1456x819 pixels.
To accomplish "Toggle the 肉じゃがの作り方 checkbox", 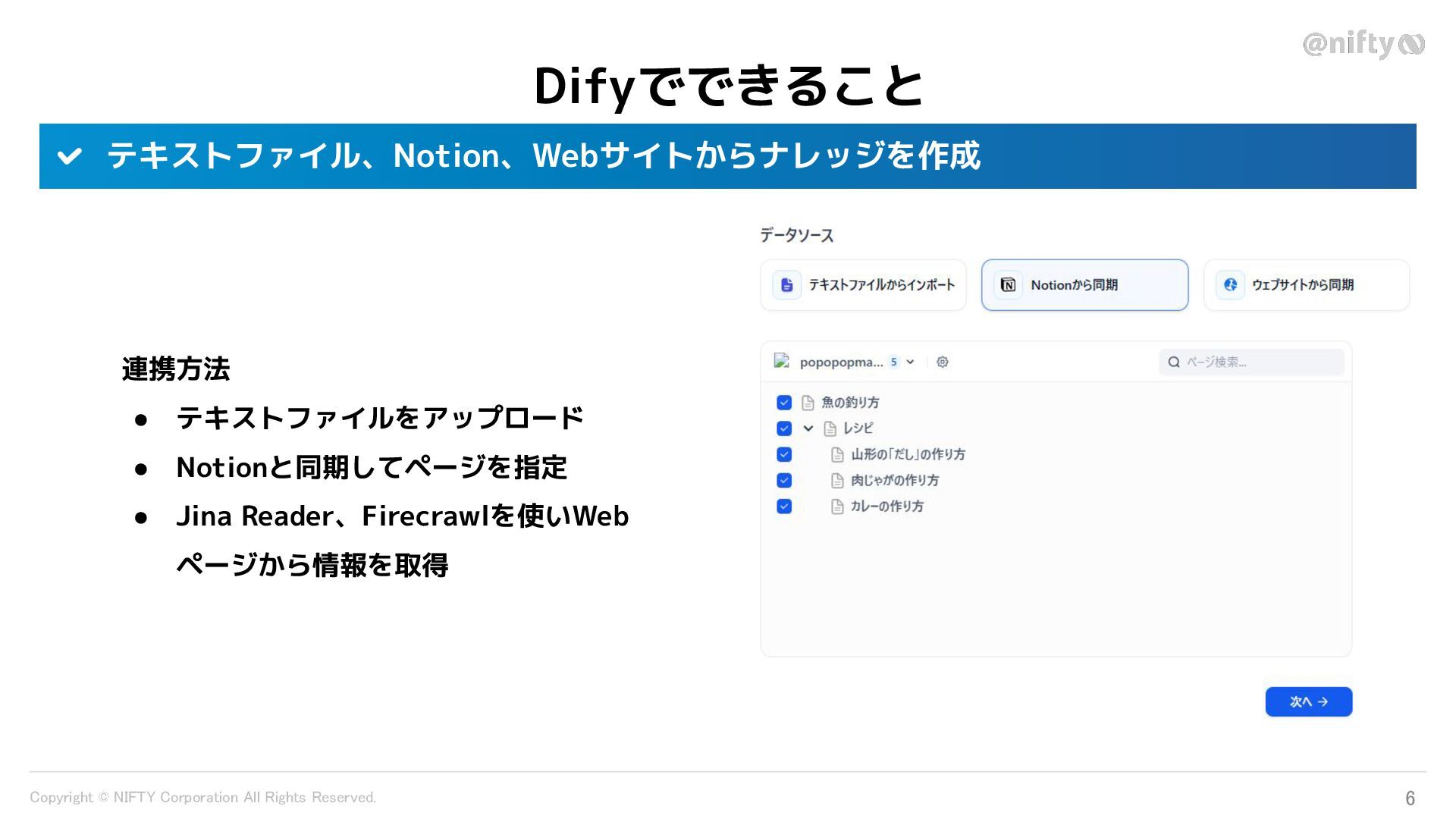I will click(784, 480).
